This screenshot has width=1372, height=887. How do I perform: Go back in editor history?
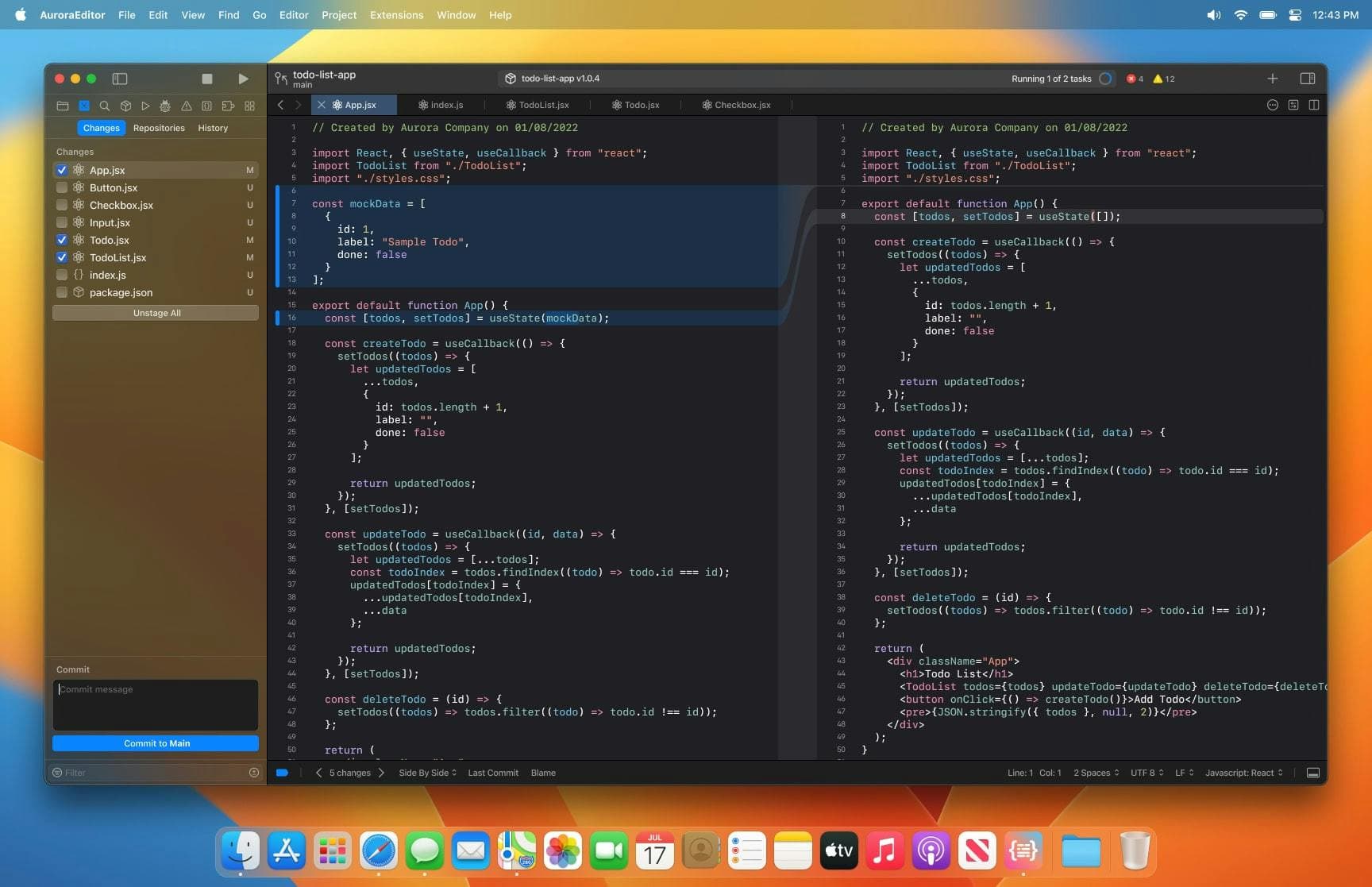click(280, 105)
